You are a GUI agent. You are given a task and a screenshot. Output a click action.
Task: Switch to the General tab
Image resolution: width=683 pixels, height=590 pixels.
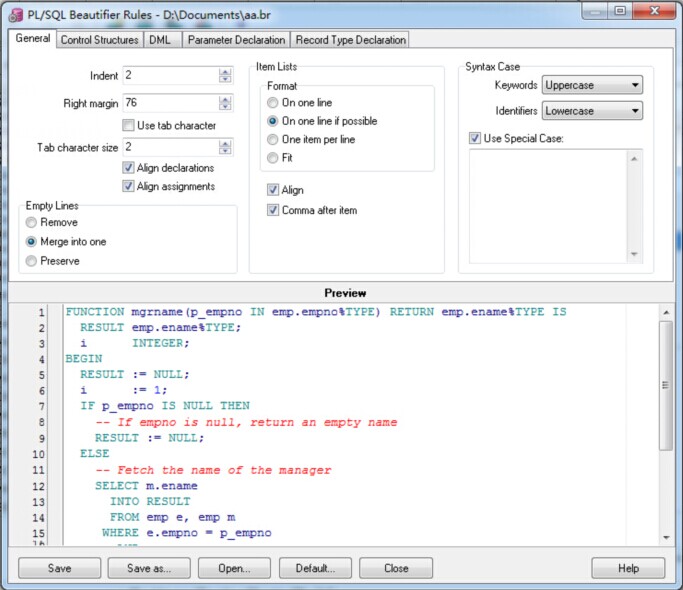point(33,38)
